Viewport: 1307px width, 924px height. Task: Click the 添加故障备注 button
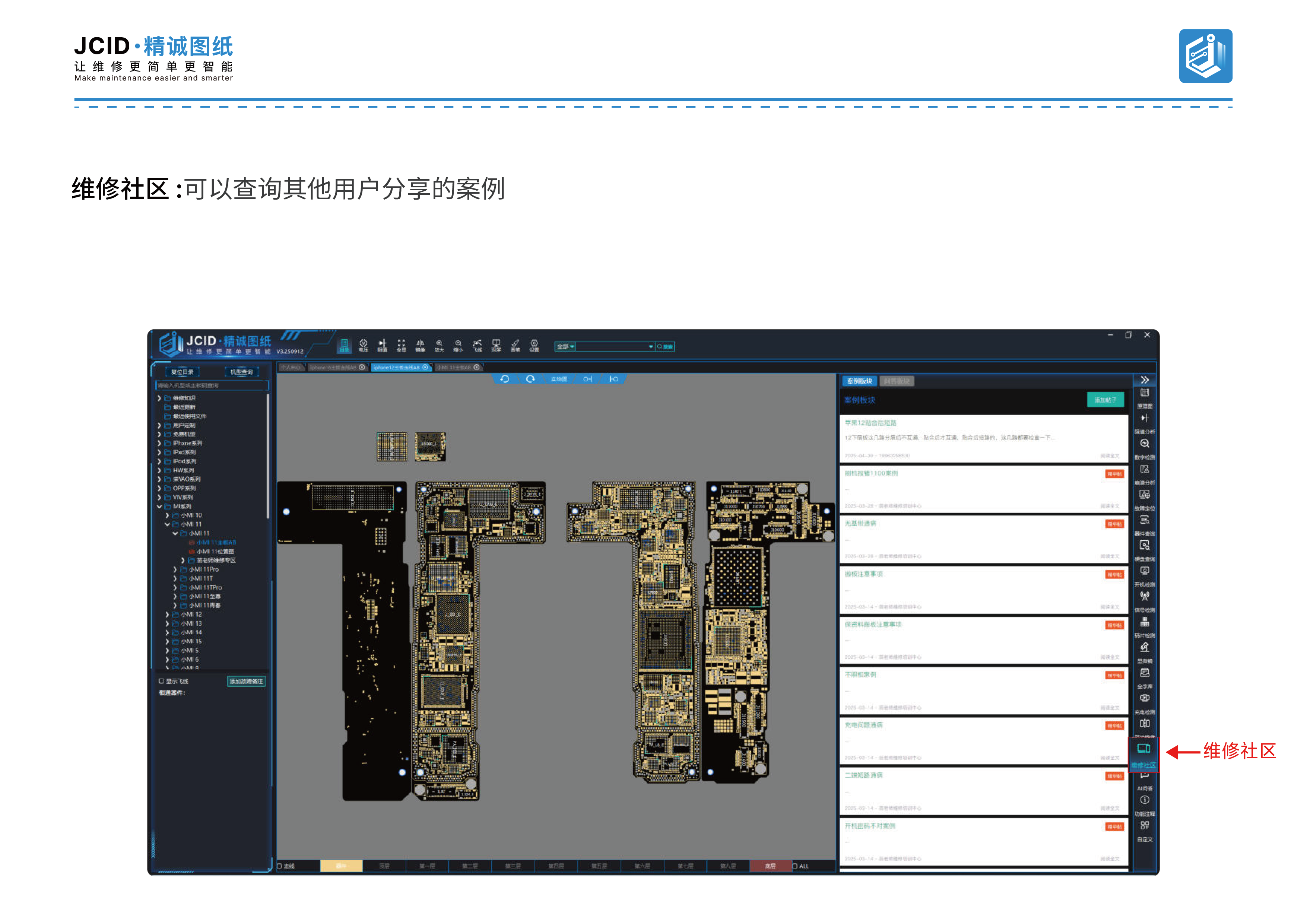click(246, 682)
